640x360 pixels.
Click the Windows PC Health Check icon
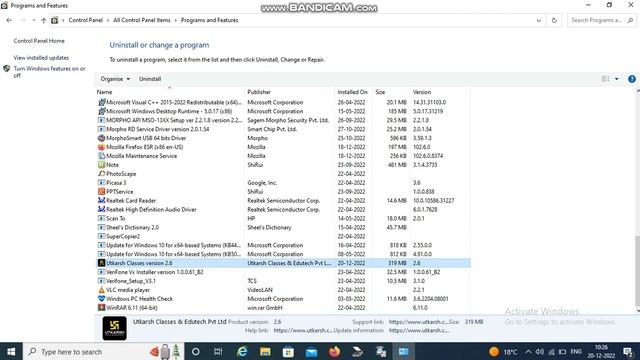pos(101,299)
